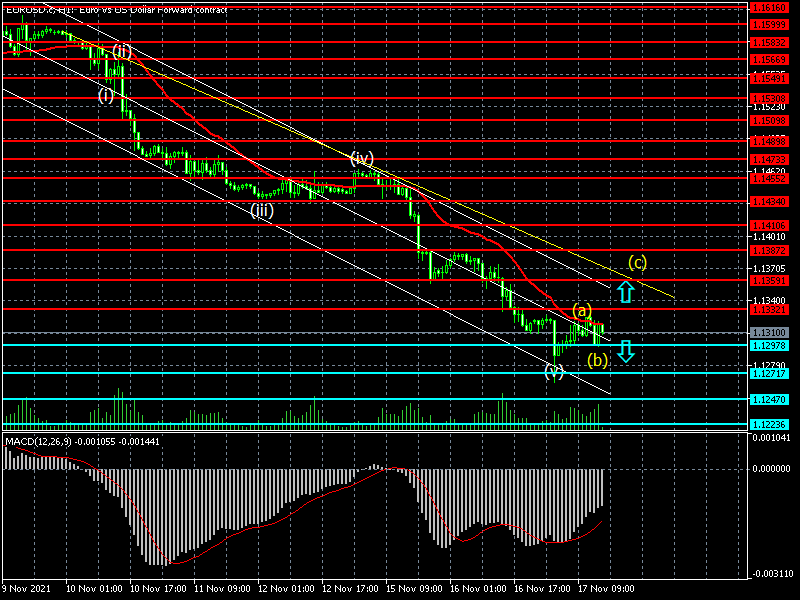Click the 12 Nov 01:00 time axis label
This screenshot has height=600, width=800.
point(285,589)
